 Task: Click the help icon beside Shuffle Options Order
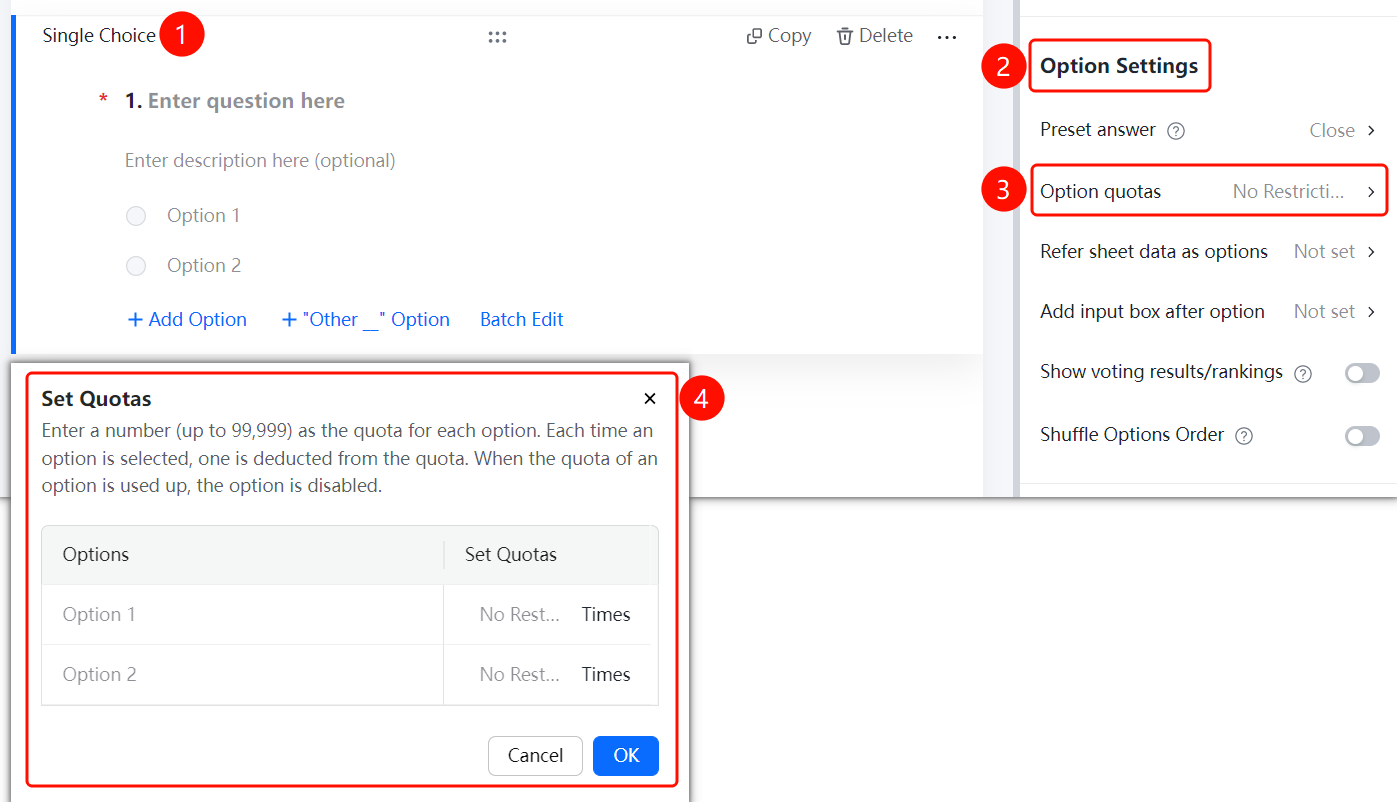click(x=1244, y=436)
